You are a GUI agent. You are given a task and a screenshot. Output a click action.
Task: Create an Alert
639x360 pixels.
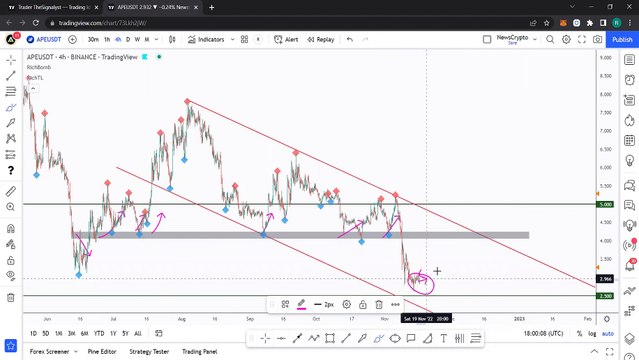286,40
